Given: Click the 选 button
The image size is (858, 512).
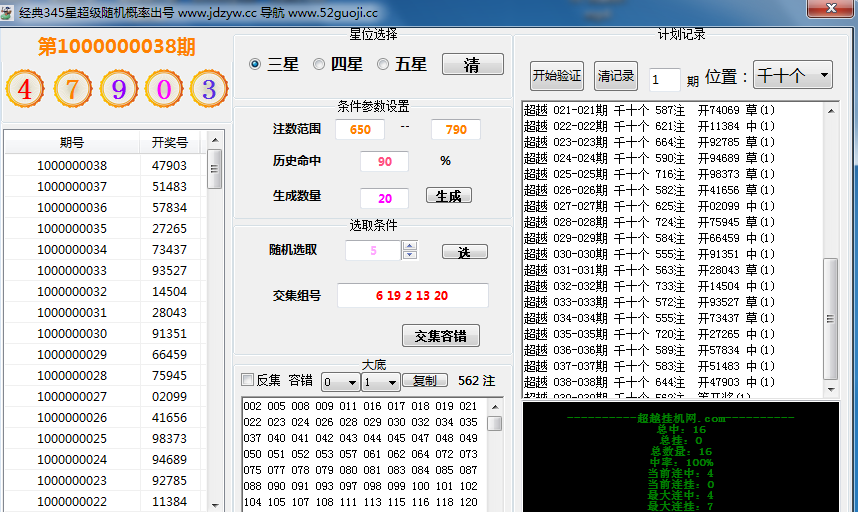Looking at the screenshot, I should (465, 252).
